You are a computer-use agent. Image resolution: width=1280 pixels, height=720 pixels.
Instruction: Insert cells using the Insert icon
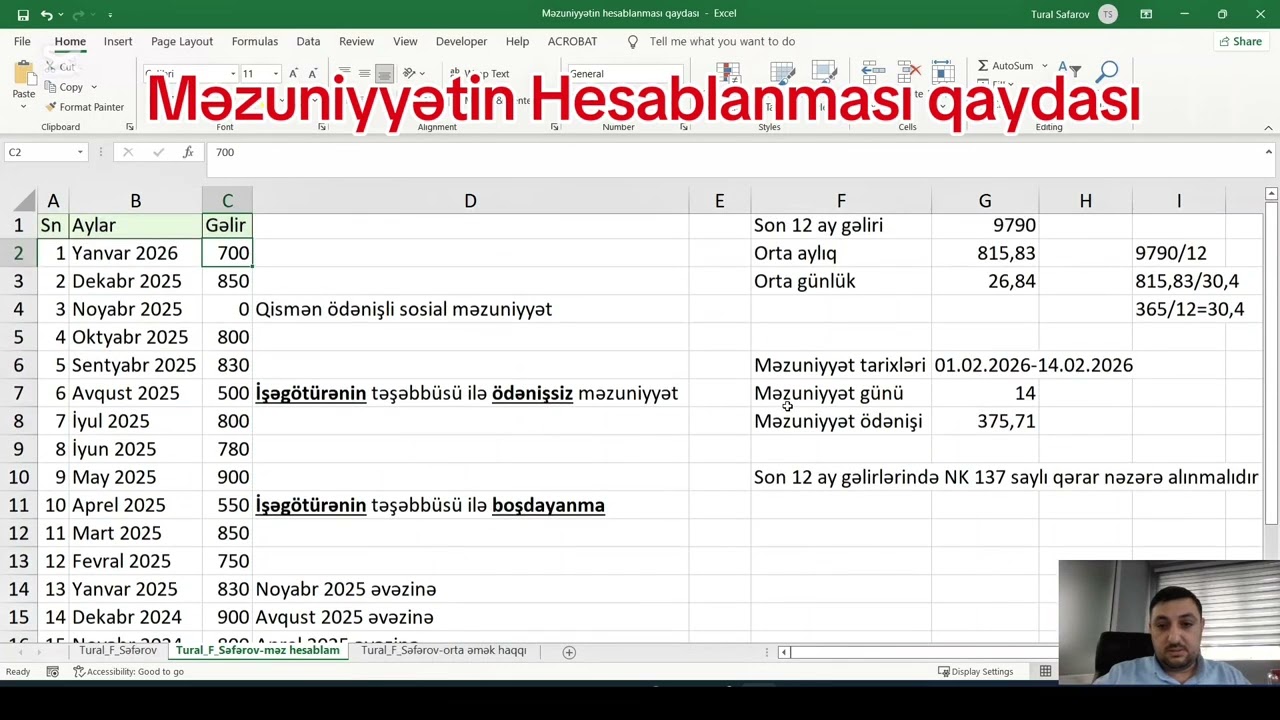[x=872, y=72]
